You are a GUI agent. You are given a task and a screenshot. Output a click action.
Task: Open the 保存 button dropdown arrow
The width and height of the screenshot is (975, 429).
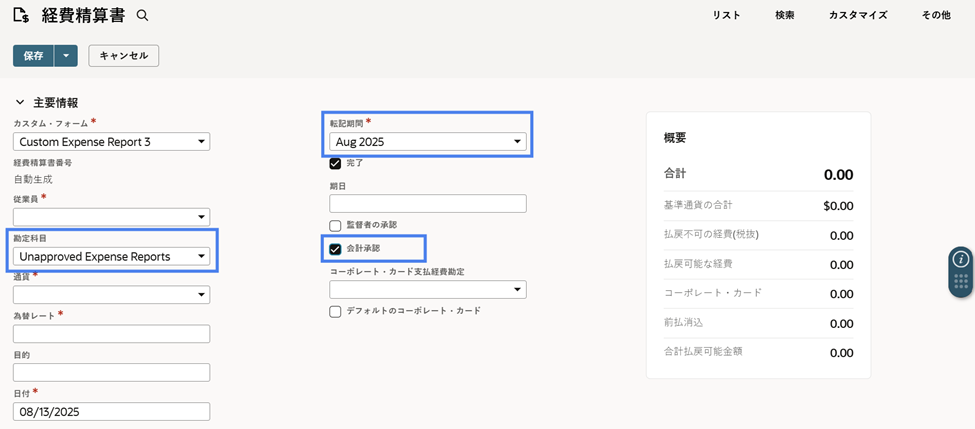pyautogui.click(x=66, y=56)
